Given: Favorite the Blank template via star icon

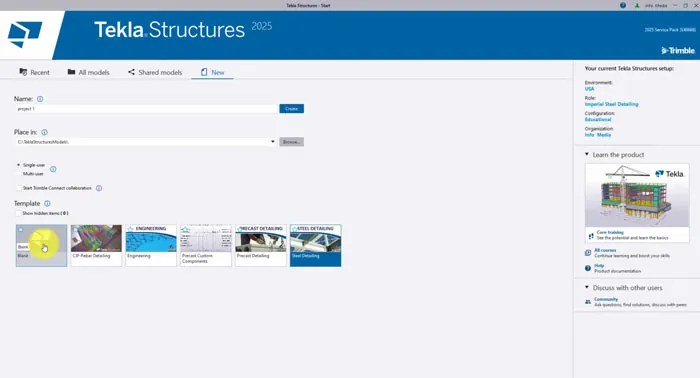Looking at the screenshot, I should (21, 229).
